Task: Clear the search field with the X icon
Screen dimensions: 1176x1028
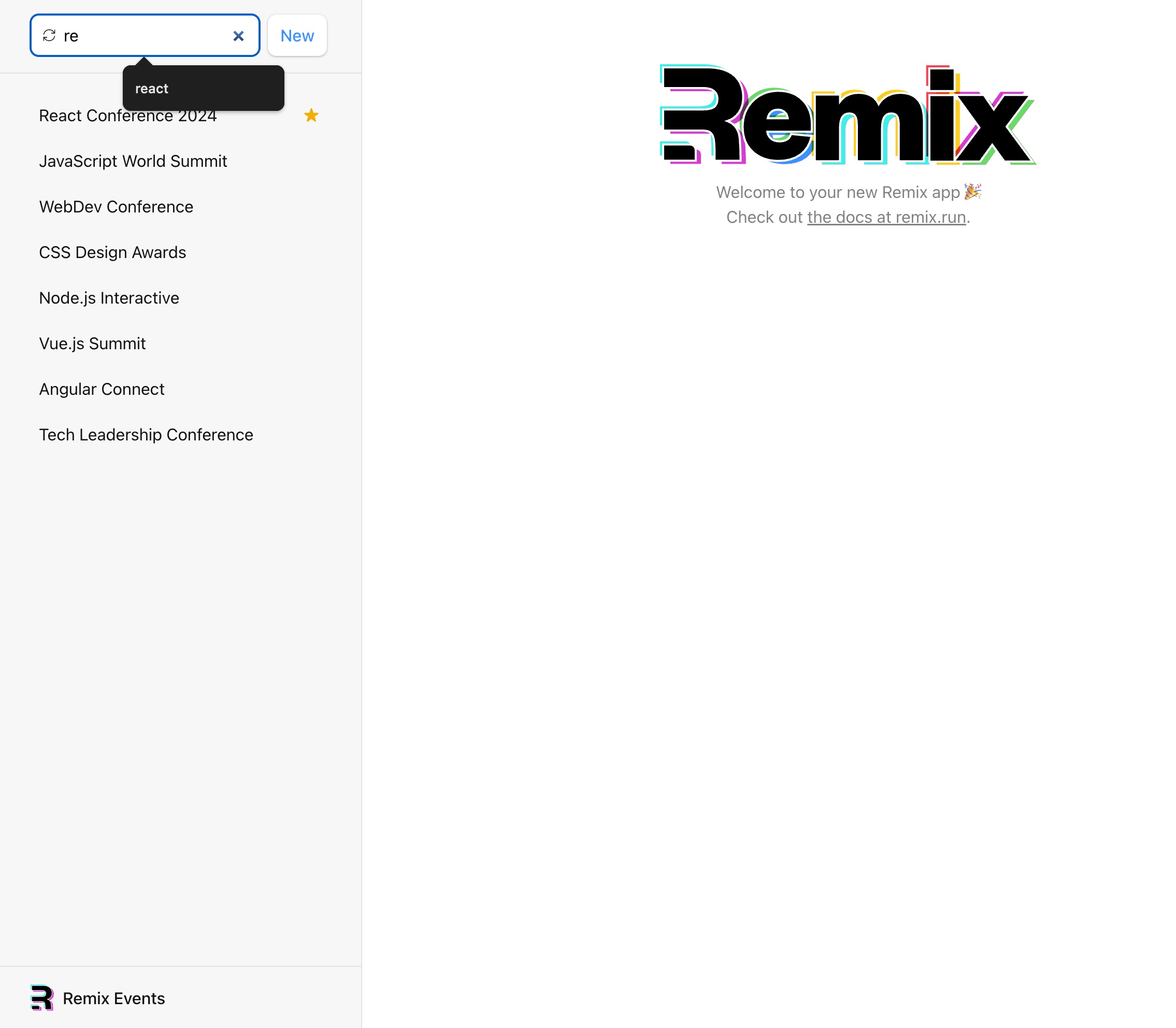Action: [x=238, y=36]
